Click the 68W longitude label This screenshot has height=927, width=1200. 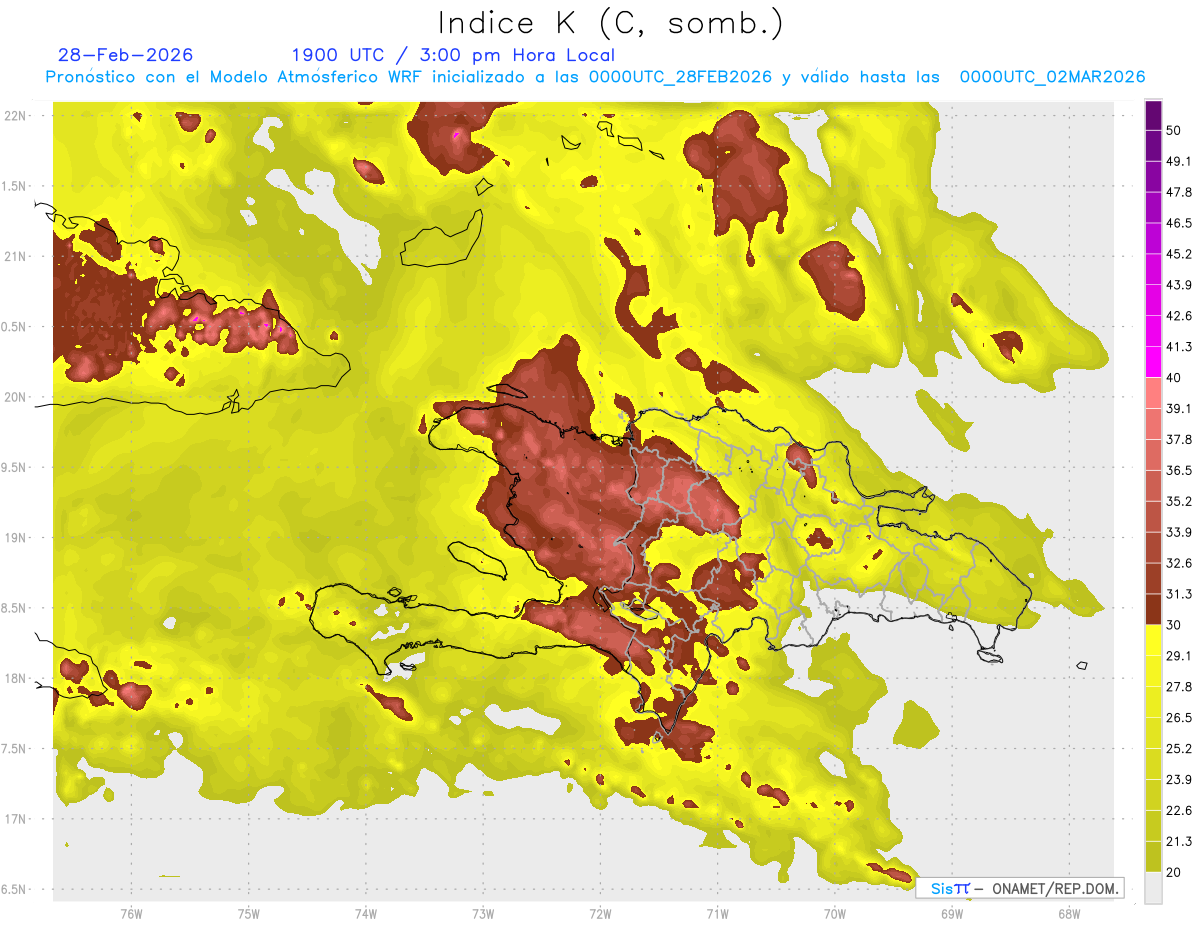pos(1068,913)
